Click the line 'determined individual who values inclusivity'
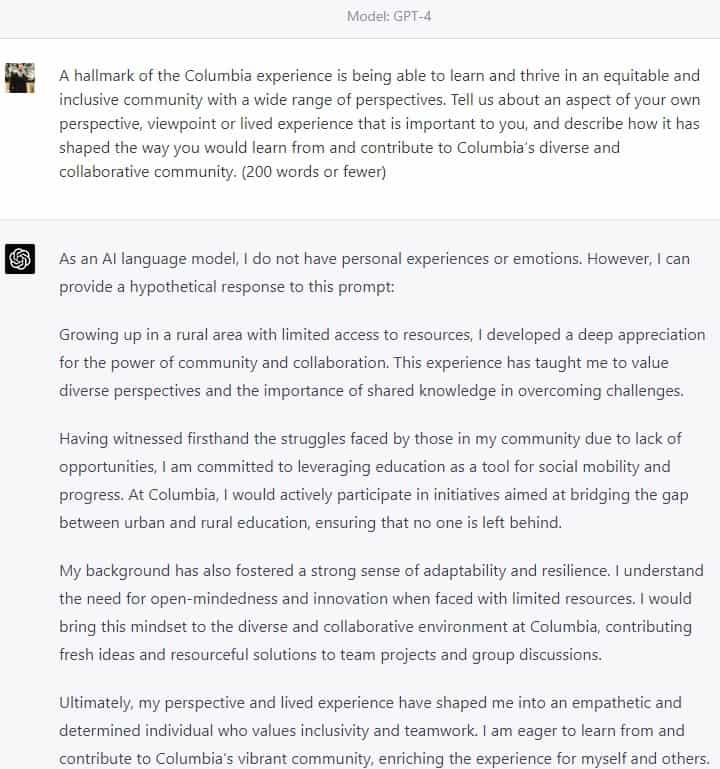 (x=372, y=731)
